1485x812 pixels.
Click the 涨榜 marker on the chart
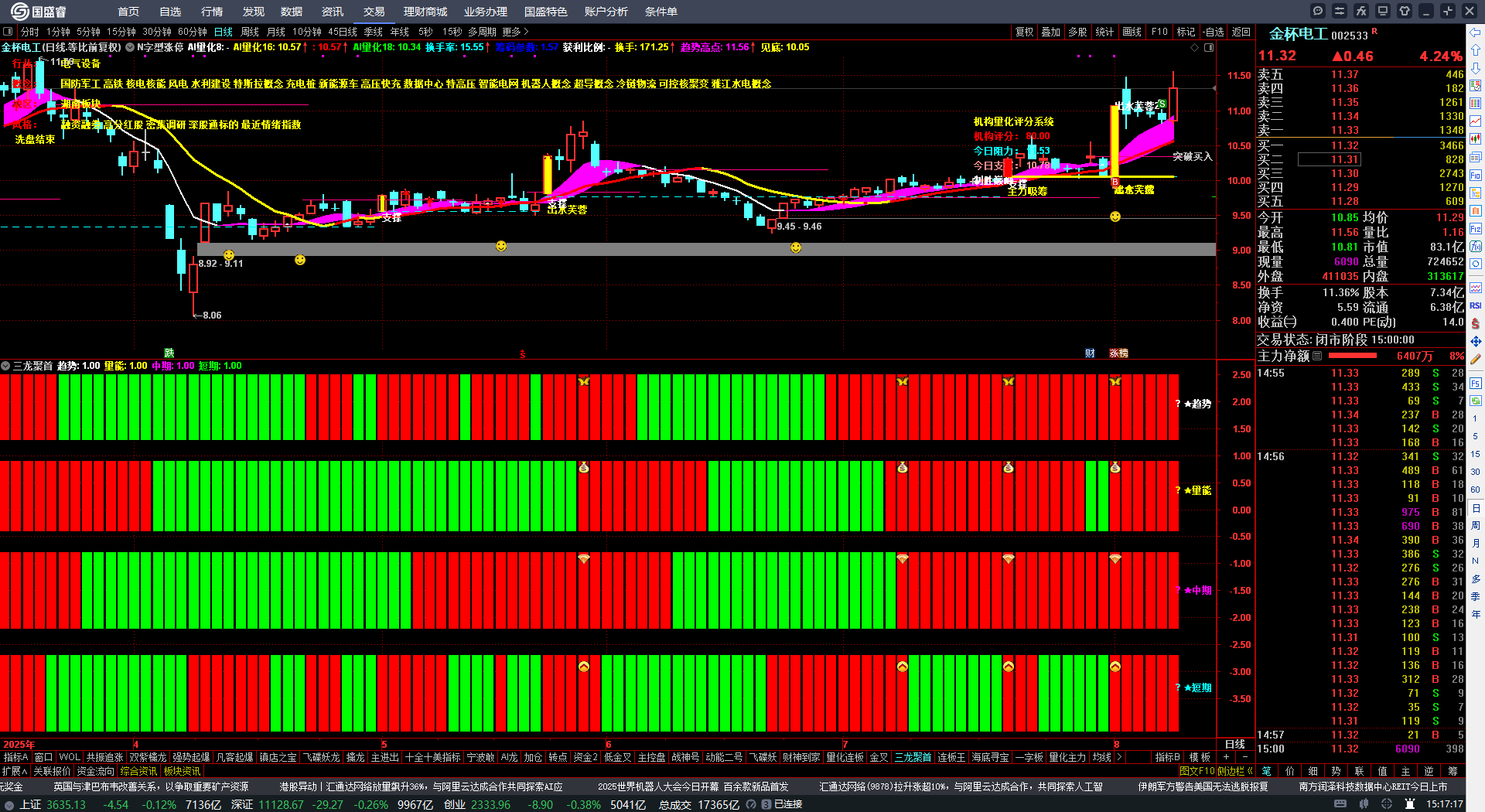click(1118, 353)
